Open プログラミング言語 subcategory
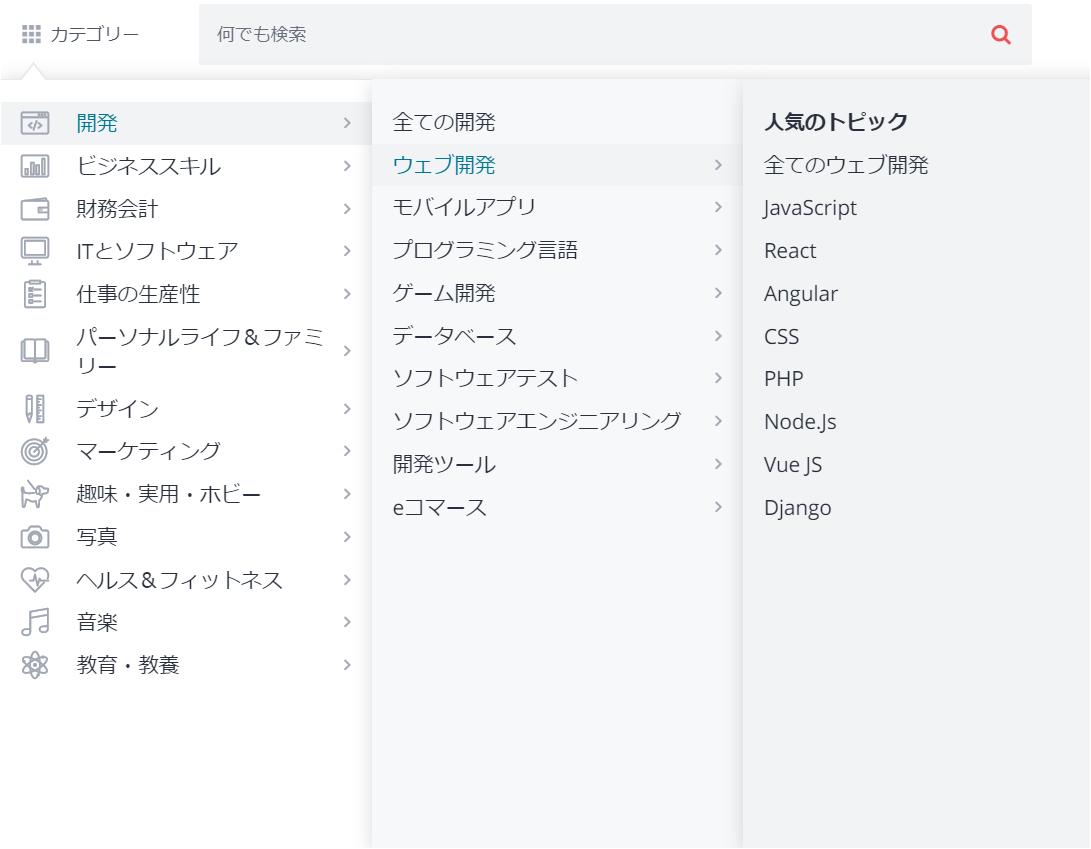This screenshot has height=849, width=1091. tap(485, 251)
